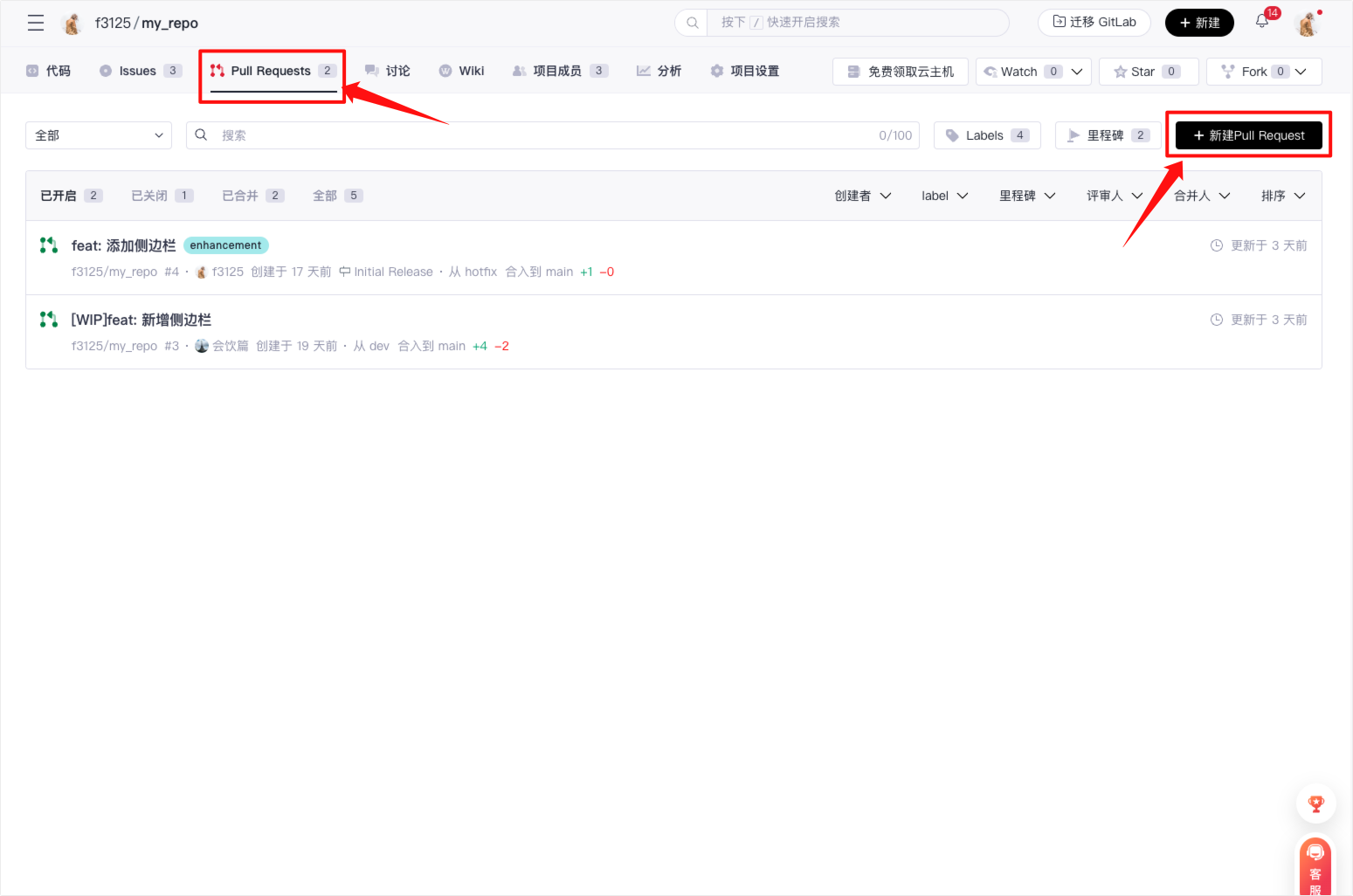Switch to the Wiki tab
This screenshot has width=1353, height=896.
coord(461,71)
